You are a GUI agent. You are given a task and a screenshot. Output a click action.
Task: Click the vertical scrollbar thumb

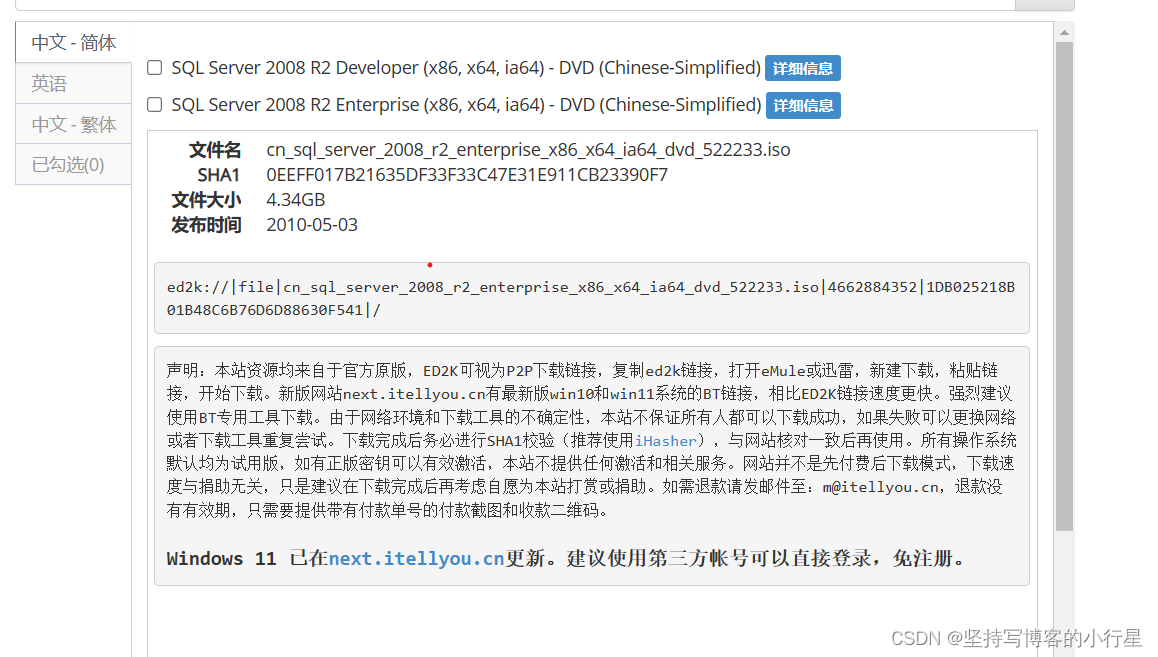(x=1064, y=286)
